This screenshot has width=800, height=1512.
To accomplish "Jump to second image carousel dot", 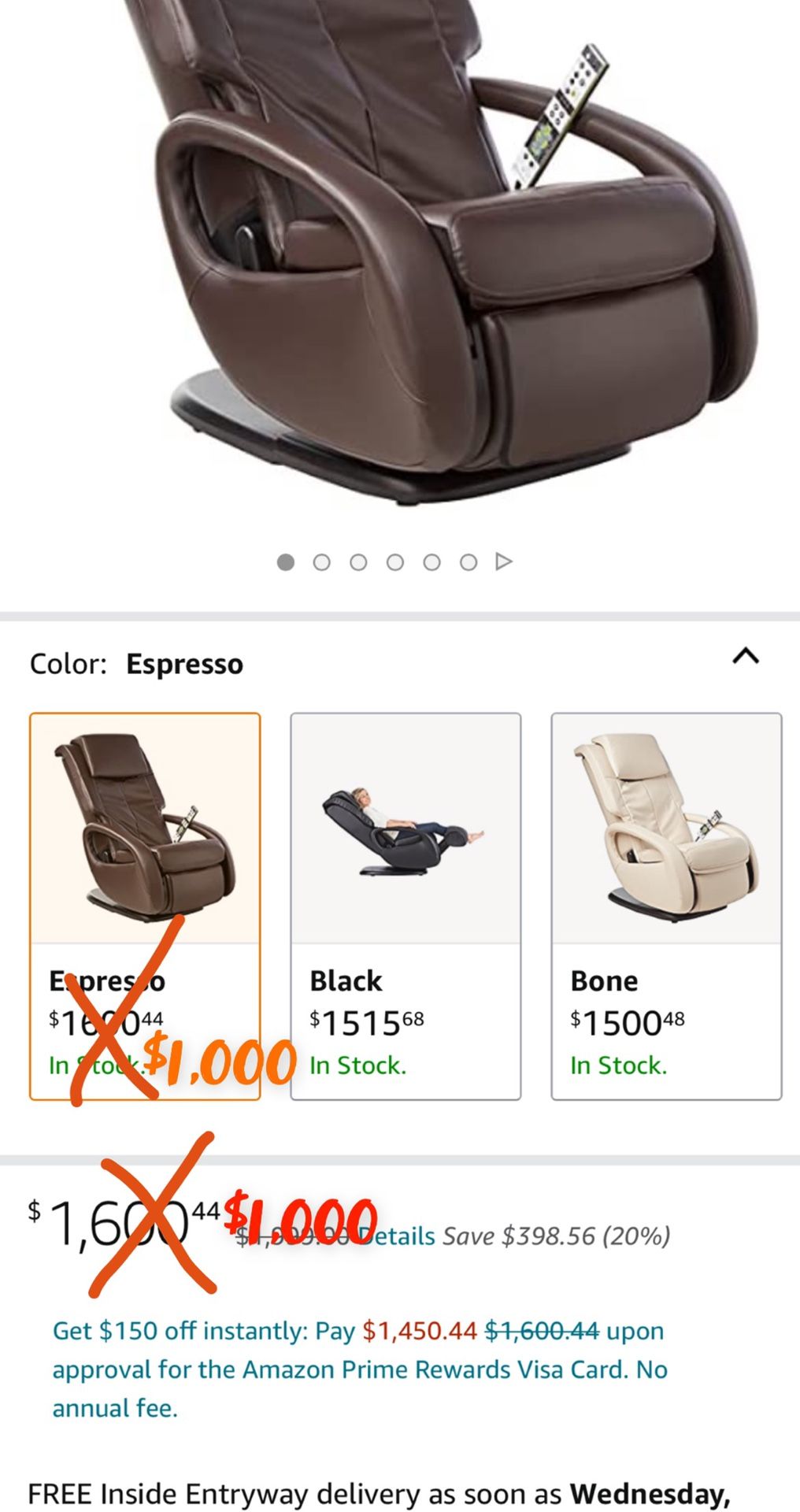I will [322, 562].
